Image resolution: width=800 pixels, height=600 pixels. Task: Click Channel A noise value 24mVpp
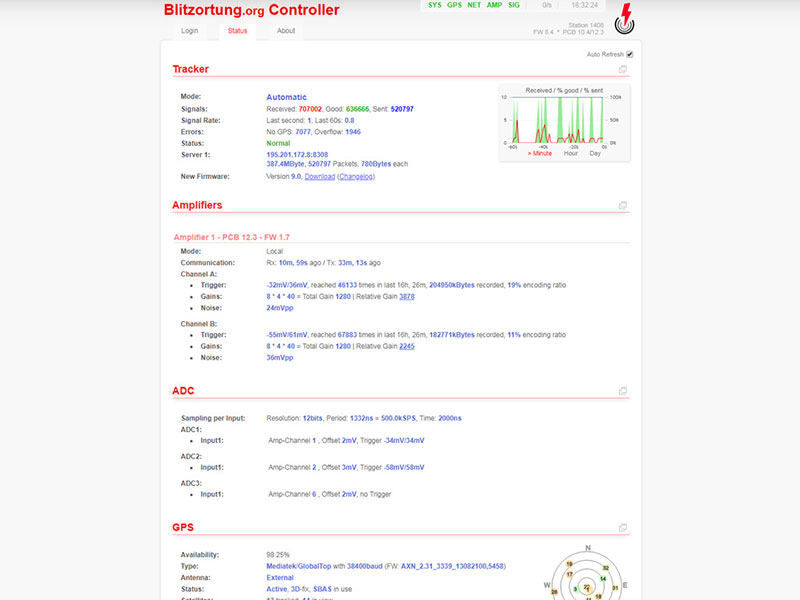[x=280, y=308]
